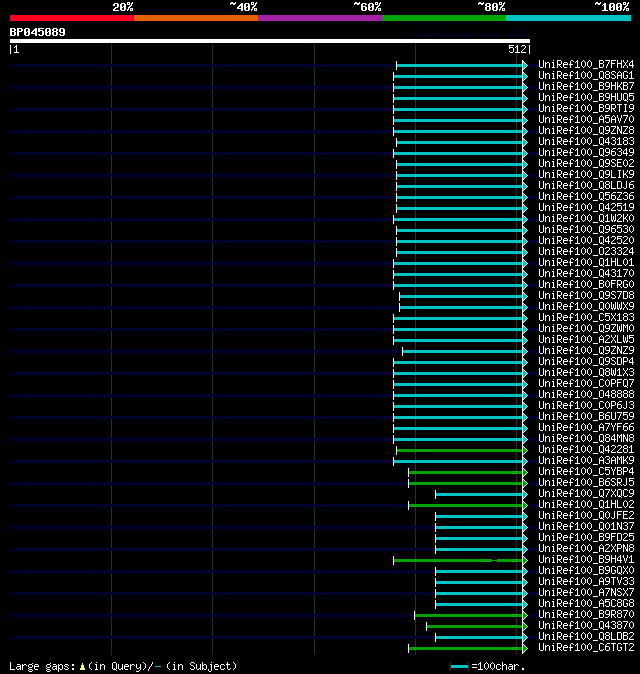Select the UniRef100_Q43170 label

point(586,274)
